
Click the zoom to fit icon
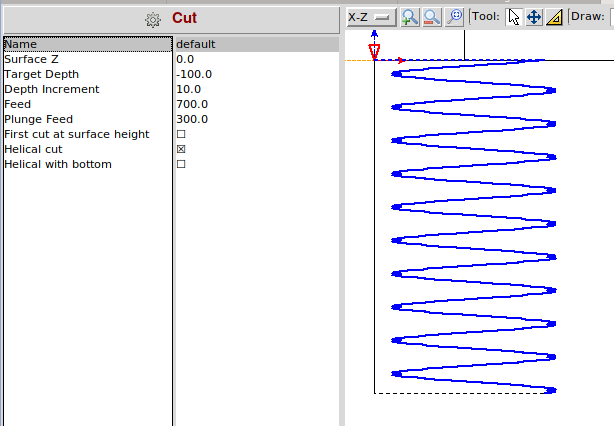click(454, 17)
